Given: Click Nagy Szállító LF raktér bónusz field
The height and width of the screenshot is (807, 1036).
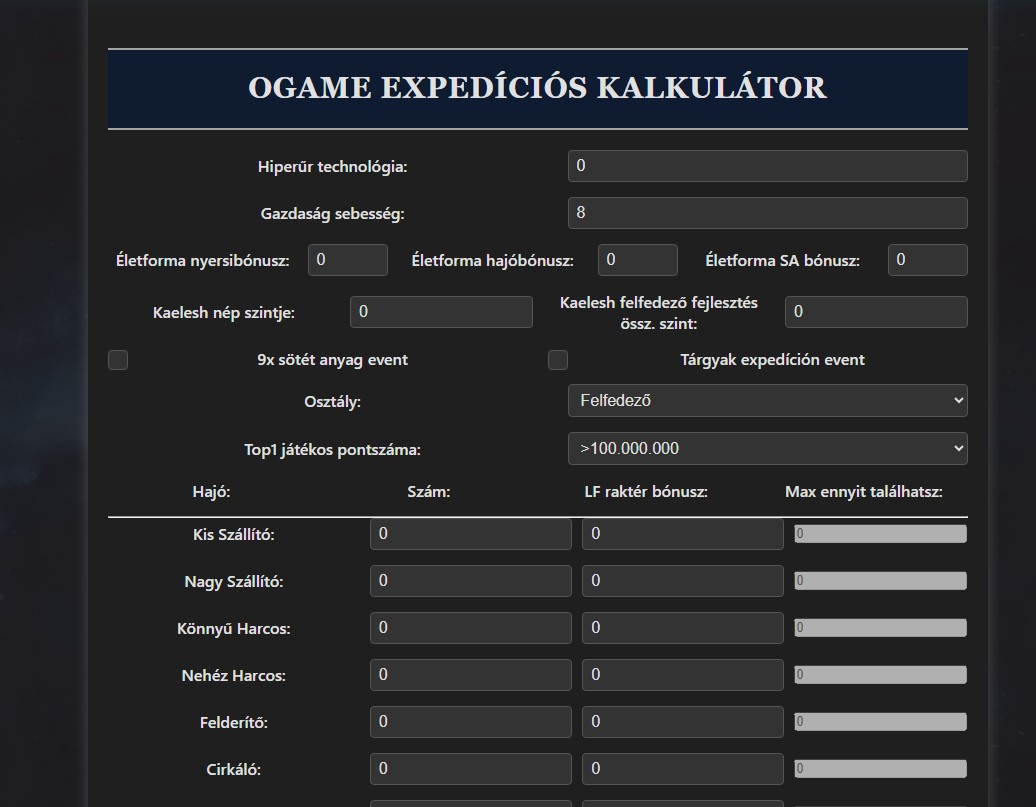Looking at the screenshot, I should pos(683,581).
